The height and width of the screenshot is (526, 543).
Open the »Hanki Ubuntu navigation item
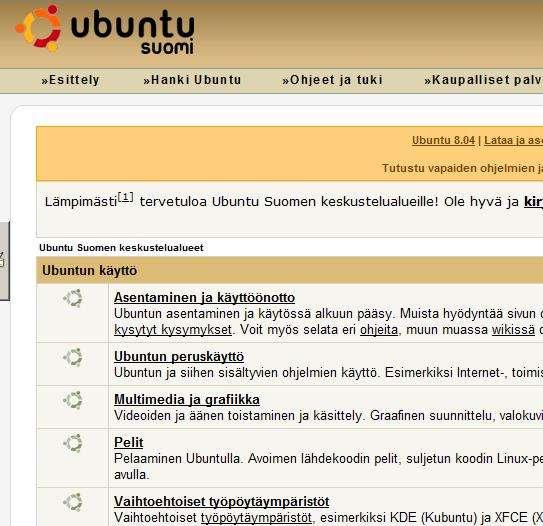192,80
